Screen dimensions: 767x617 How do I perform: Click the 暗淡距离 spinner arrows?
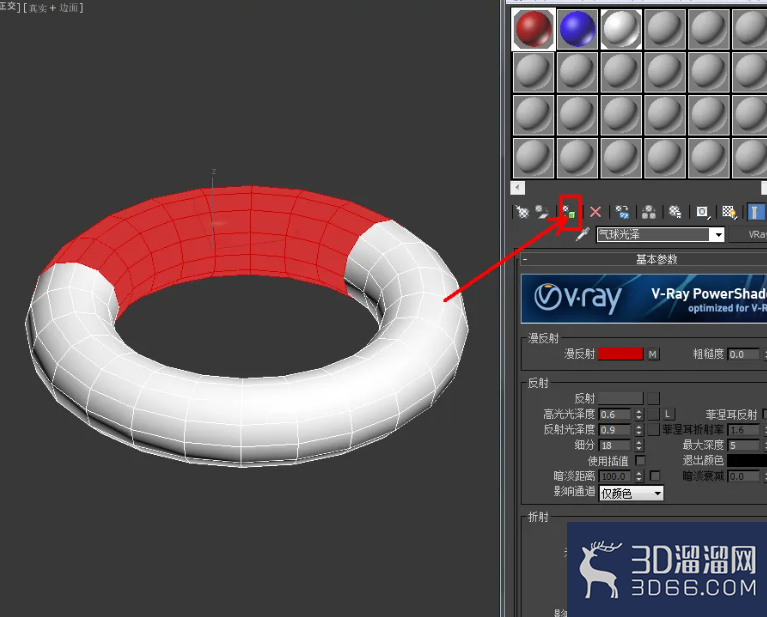pyautogui.click(x=639, y=476)
